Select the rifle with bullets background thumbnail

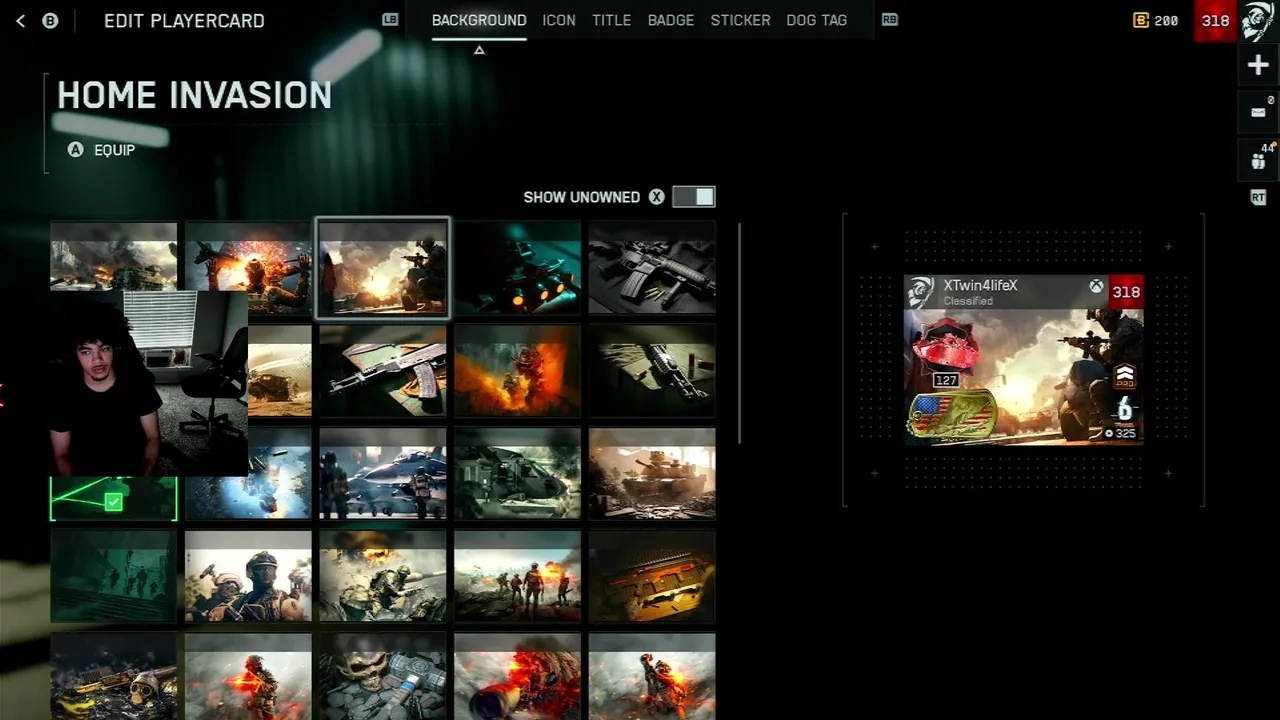(x=652, y=268)
